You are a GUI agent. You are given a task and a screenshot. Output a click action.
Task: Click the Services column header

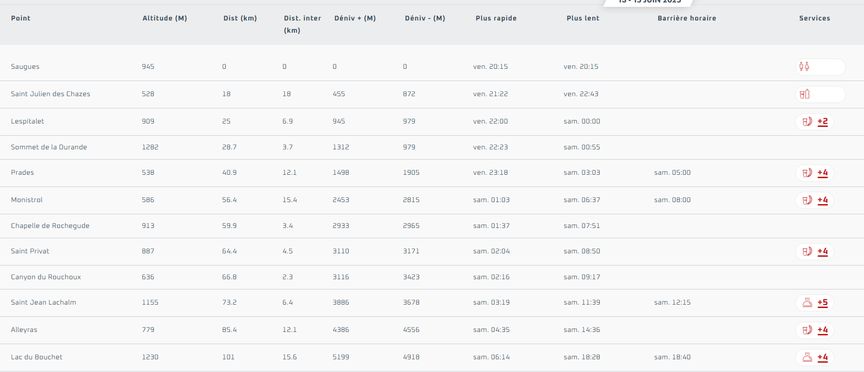814,18
